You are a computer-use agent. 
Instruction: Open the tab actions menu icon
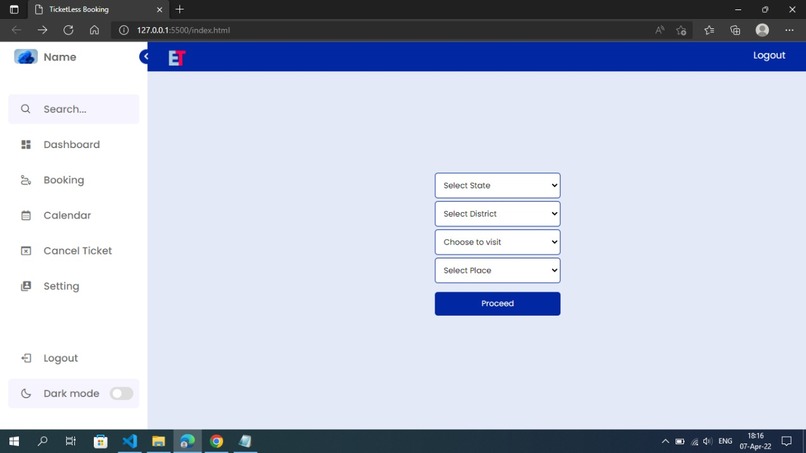pos(14,9)
